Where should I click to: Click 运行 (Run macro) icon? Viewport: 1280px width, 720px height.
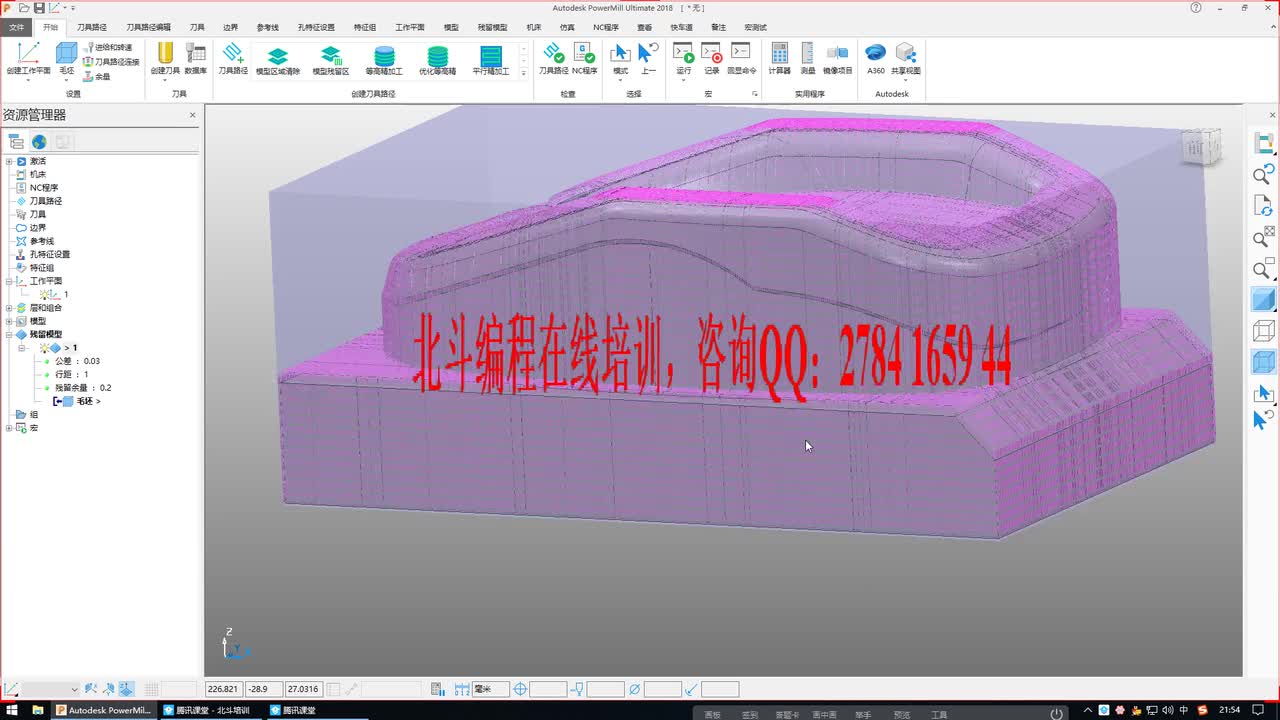pyautogui.click(x=684, y=53)
